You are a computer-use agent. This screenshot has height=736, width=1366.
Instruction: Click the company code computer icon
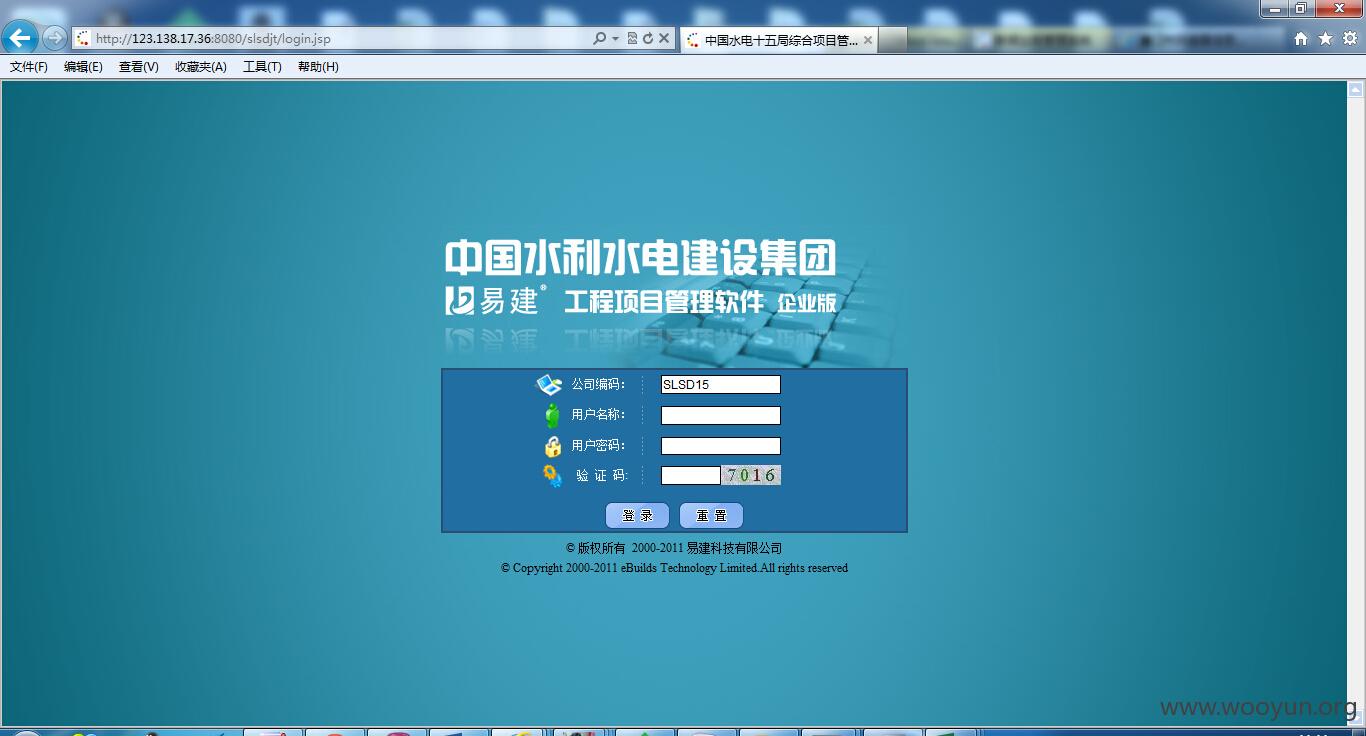point(550,384)
